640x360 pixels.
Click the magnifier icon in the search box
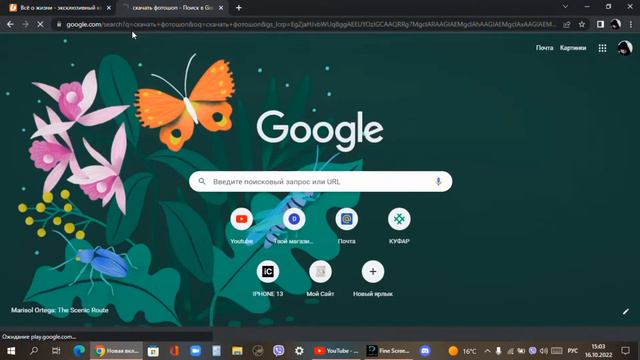pyautogui.click(x=202, y=181)
